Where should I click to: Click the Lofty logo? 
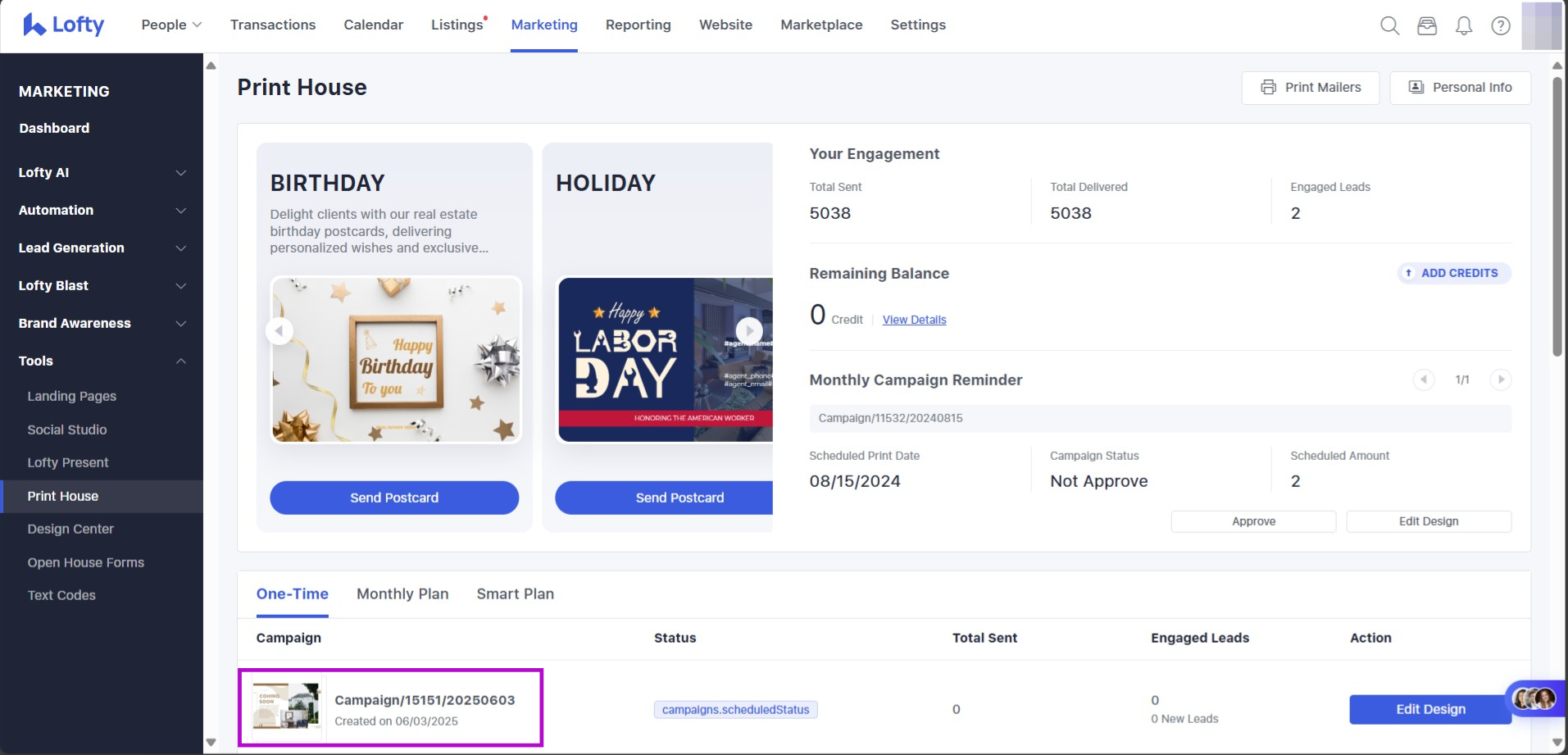click(x=64, y=25)
